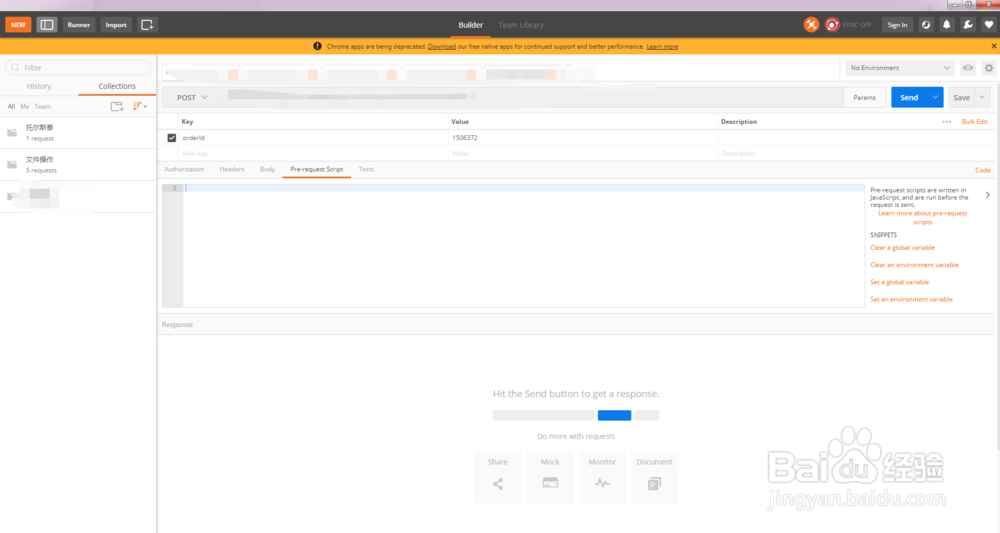The width and height of the screenshot is (1000, 533).
Task: Open the Save dropdown arrow
Action: click(x=982, y=98)
